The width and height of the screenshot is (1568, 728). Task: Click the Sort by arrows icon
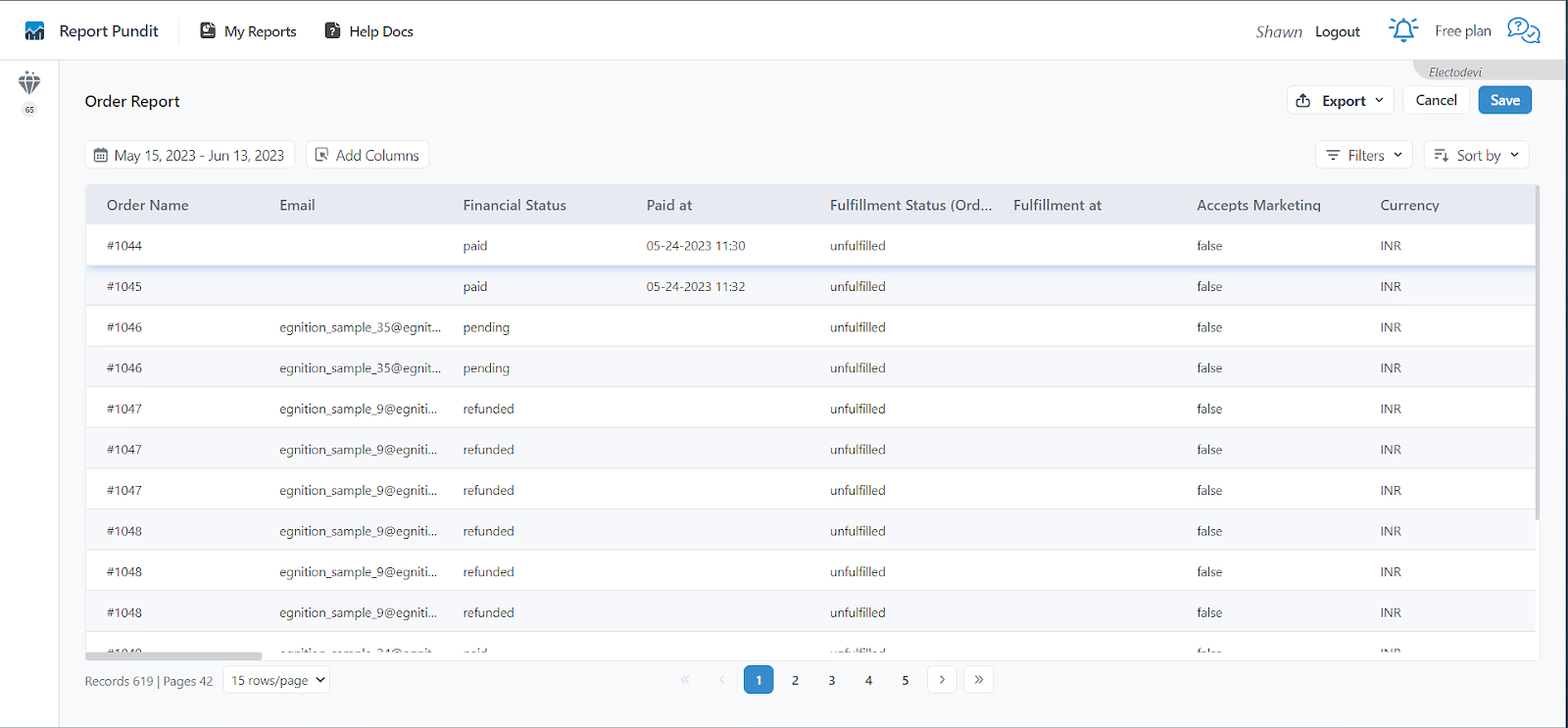coord(1442,155)
